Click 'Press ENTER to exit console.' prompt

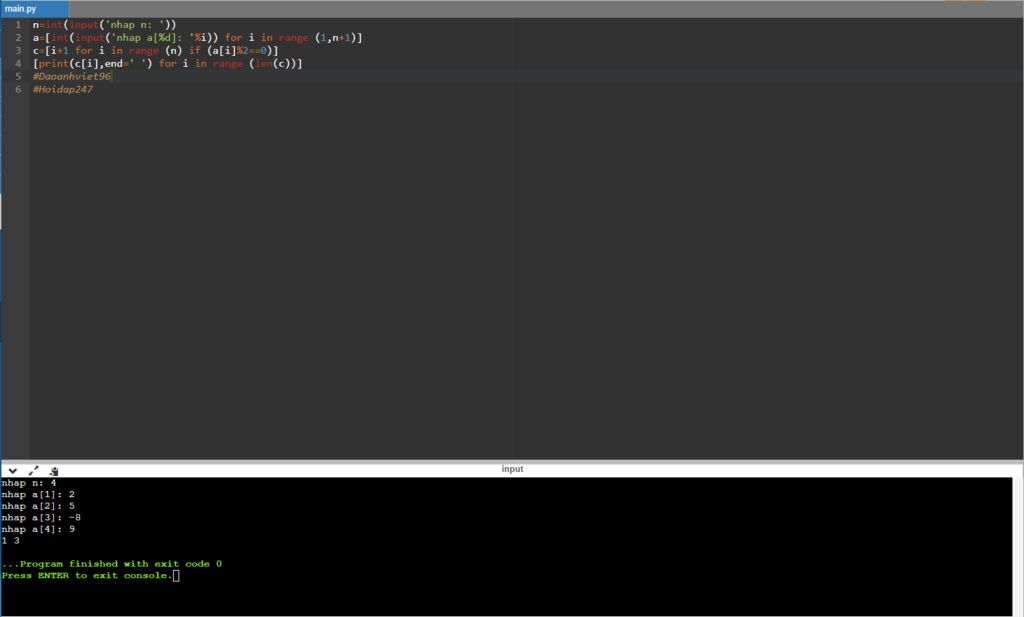tap(87, 575)
